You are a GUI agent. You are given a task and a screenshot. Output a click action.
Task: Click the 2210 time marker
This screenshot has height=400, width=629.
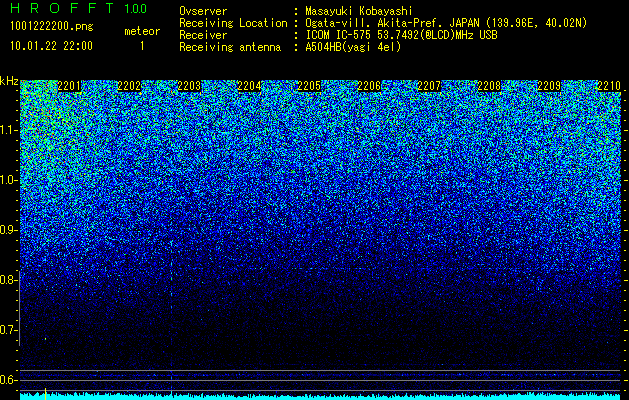point(609,86)
